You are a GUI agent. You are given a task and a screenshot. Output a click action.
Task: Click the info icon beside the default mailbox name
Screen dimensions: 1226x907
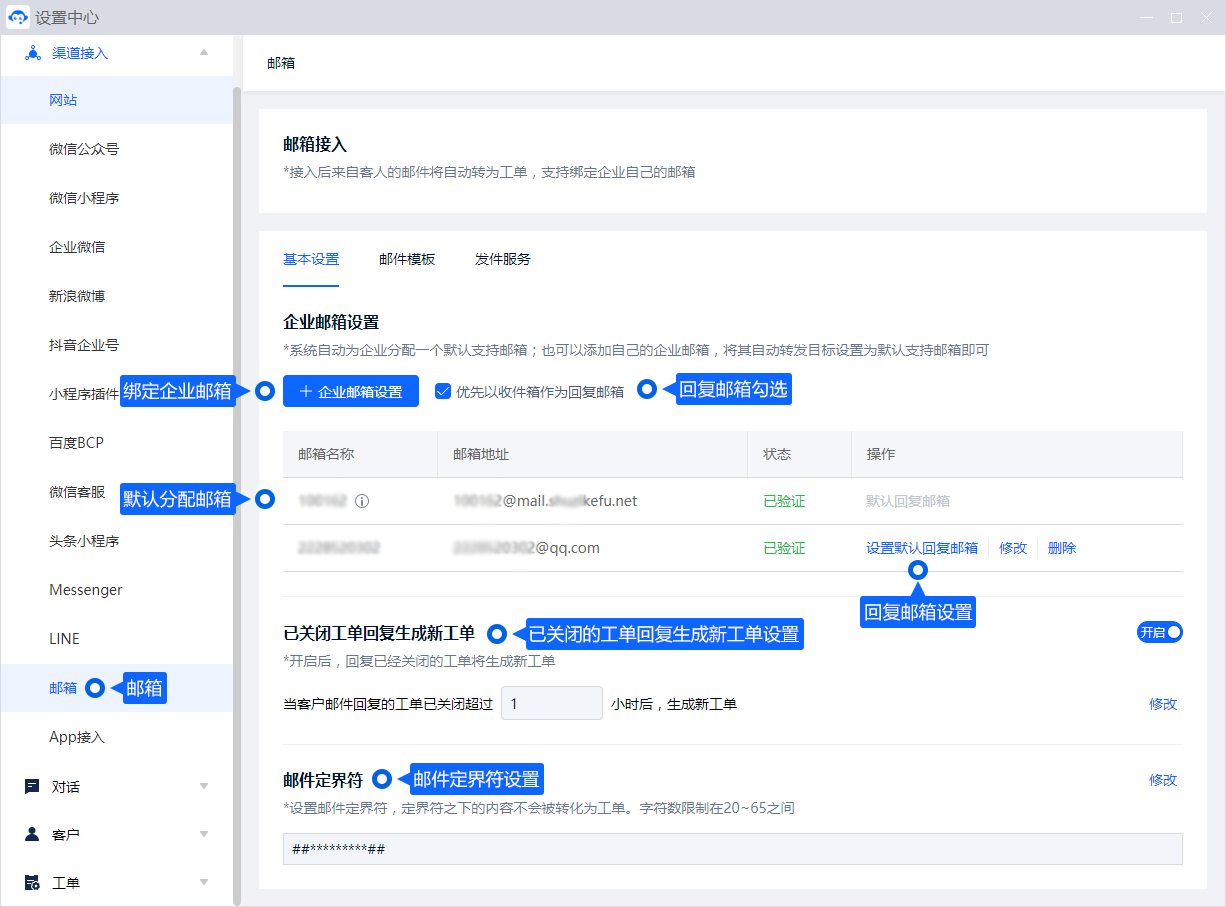pyautogui.click(x=362, y=501)
